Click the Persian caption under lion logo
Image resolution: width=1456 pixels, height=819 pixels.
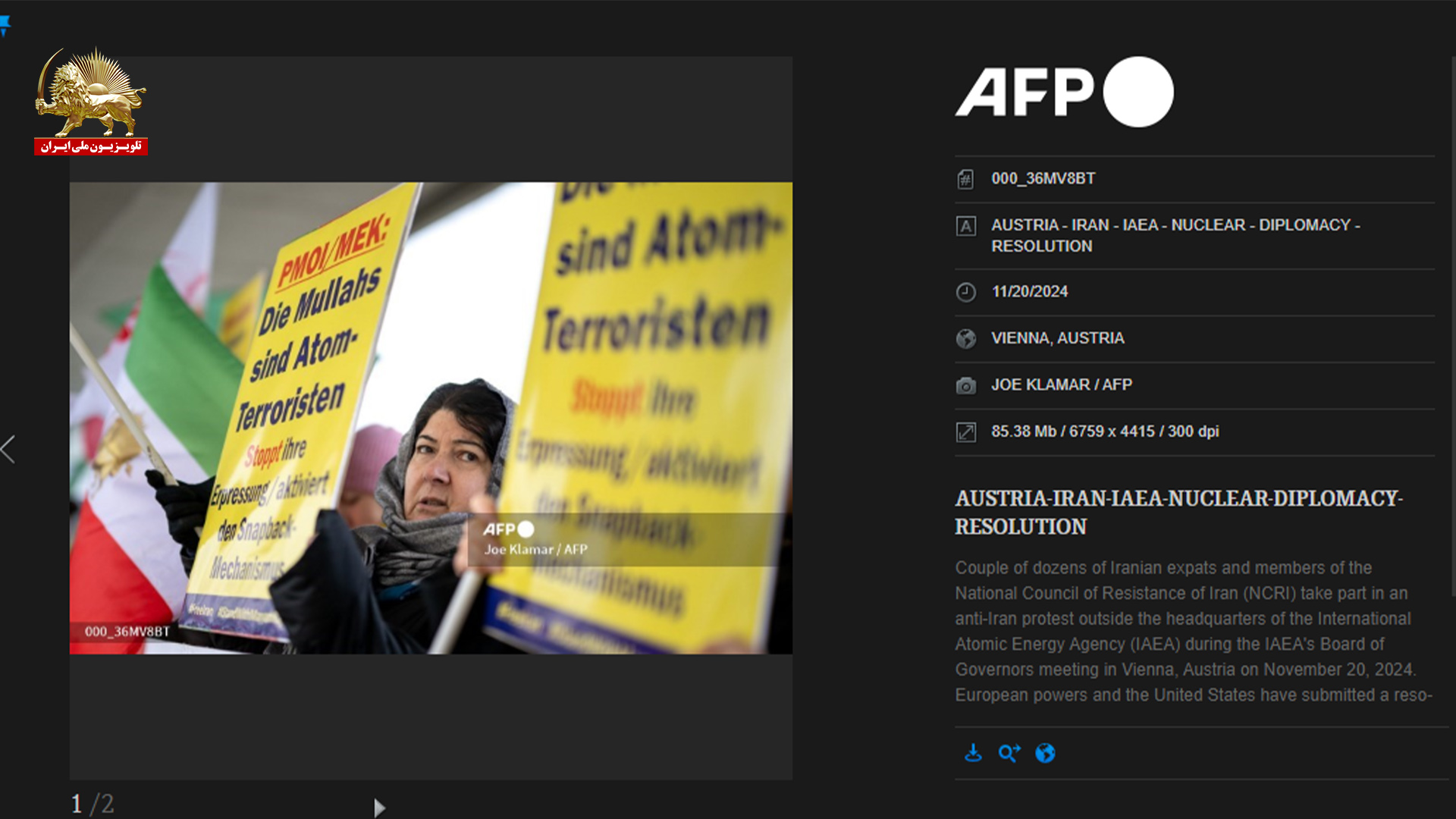(91, 146)
